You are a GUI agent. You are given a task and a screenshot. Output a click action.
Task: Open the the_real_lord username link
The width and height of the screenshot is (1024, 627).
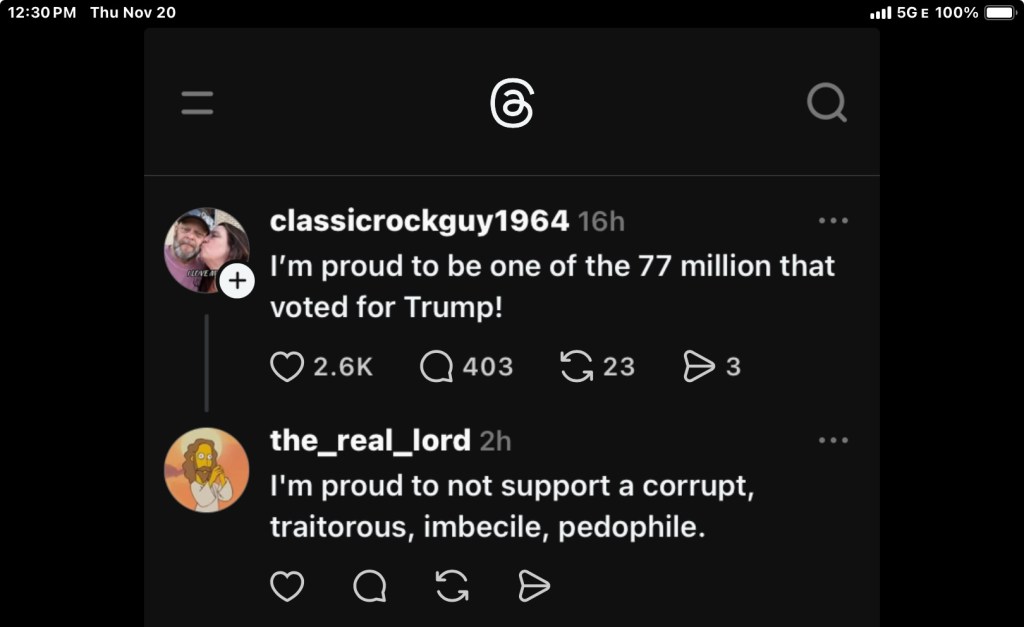(x=370, y=440)
